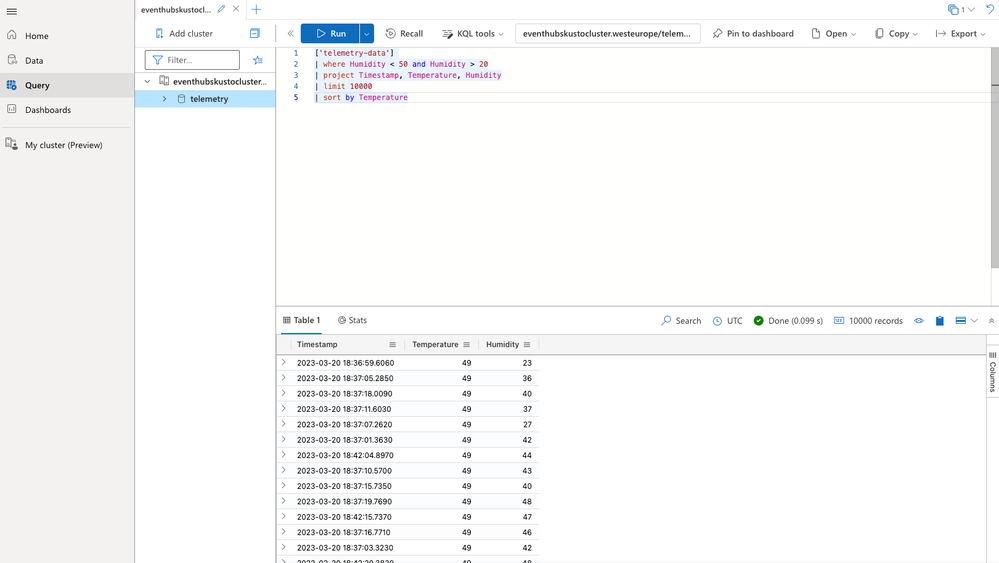Screen dimensions: 999x563
Task: Click the Done (0.099 s) status
Action: coord(788,320)
